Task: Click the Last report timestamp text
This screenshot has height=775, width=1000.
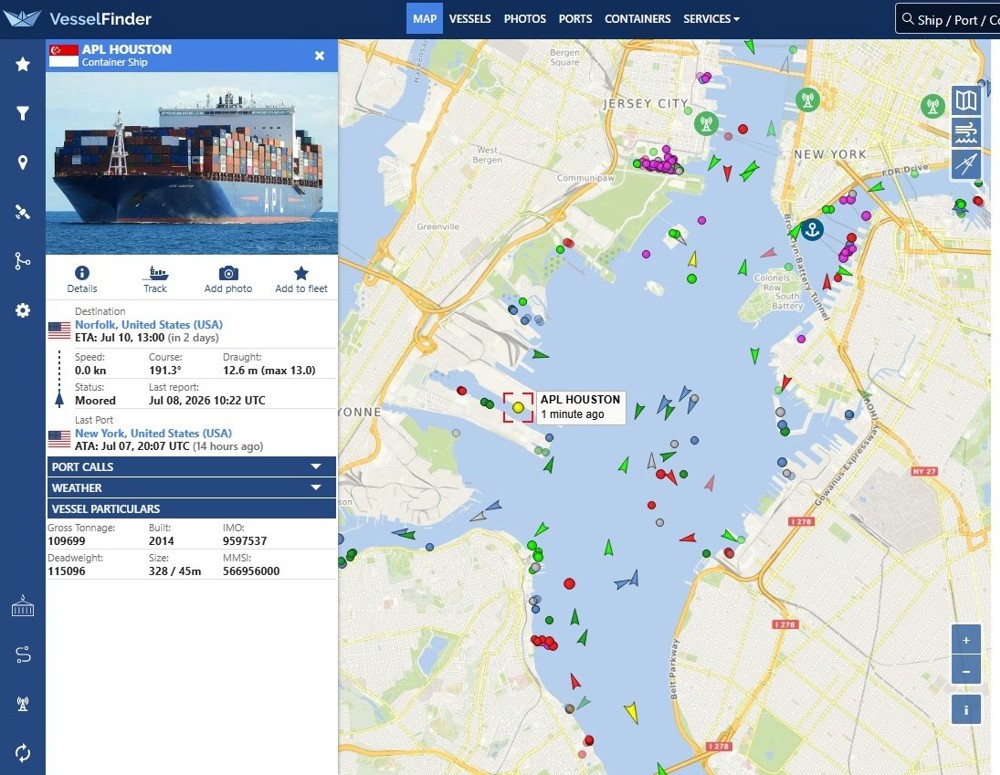Action: click(x=207, y=401)
